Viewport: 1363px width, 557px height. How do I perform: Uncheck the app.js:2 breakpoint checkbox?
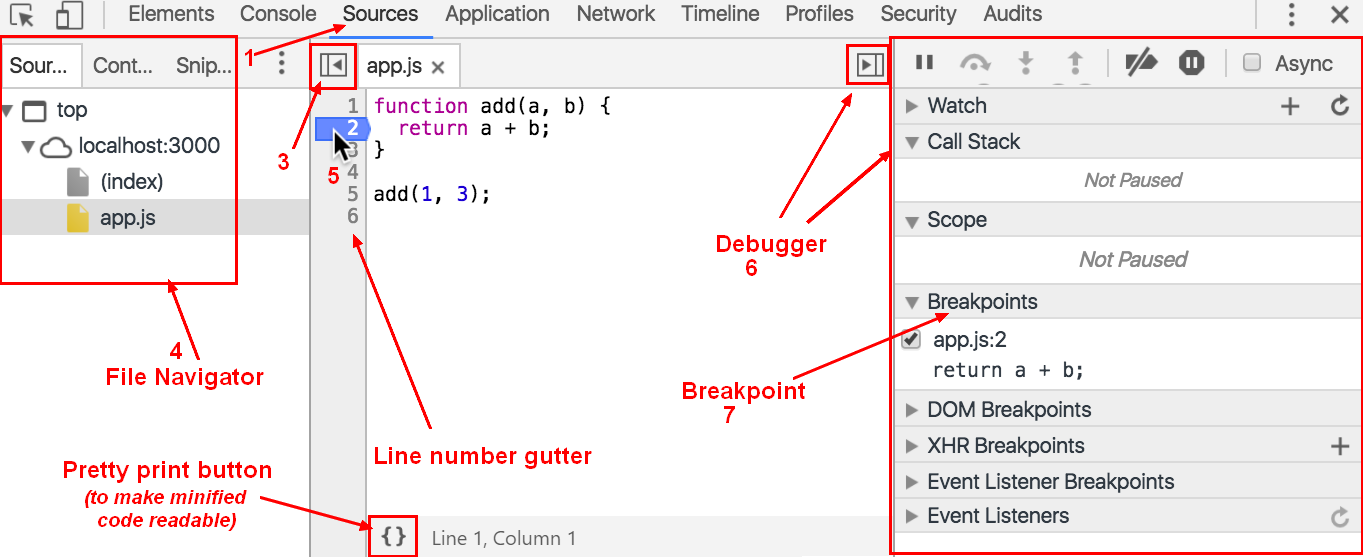click(x=911, y=339)
